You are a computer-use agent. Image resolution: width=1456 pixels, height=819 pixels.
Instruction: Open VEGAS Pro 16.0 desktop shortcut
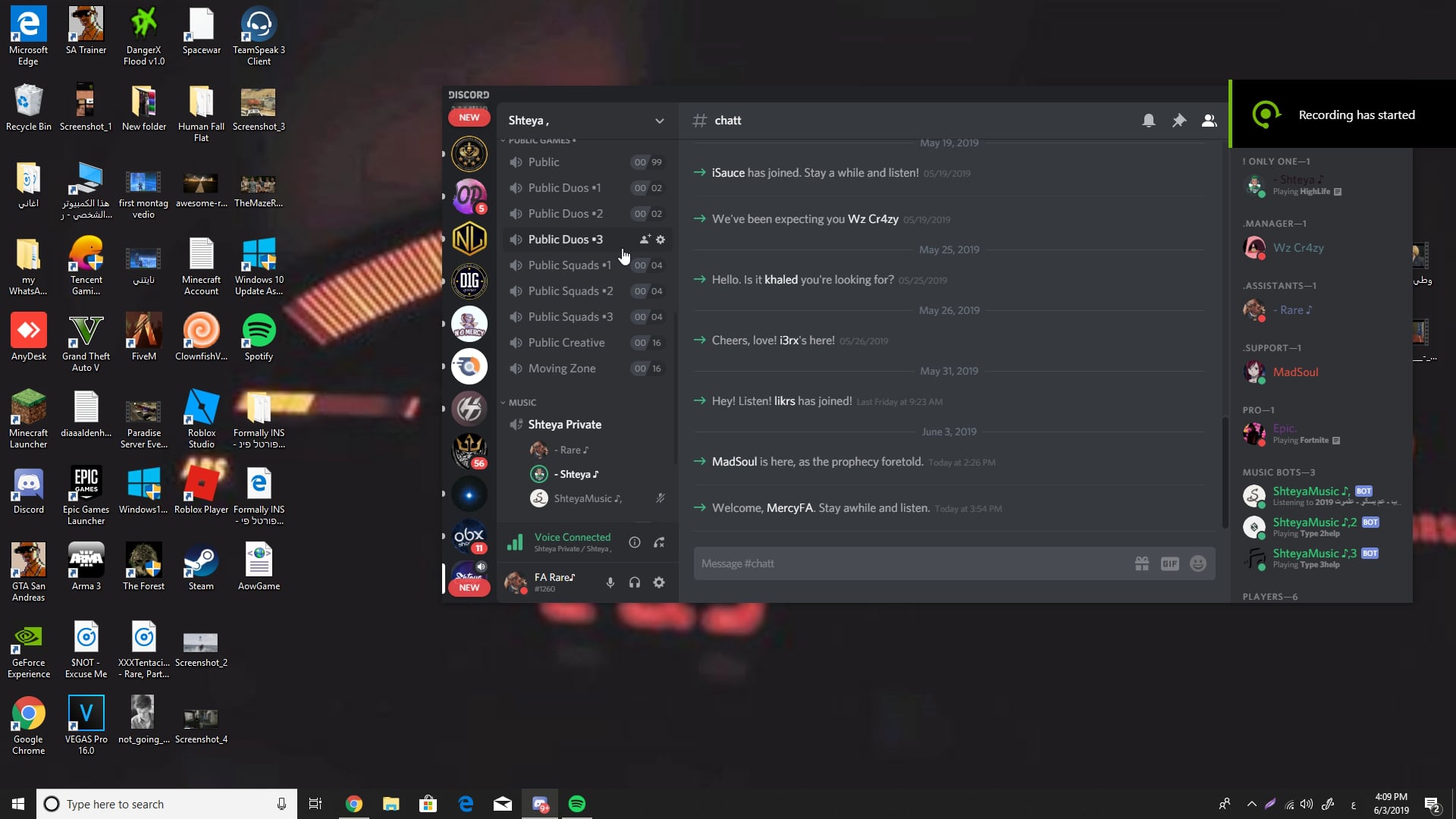[86, 725]
